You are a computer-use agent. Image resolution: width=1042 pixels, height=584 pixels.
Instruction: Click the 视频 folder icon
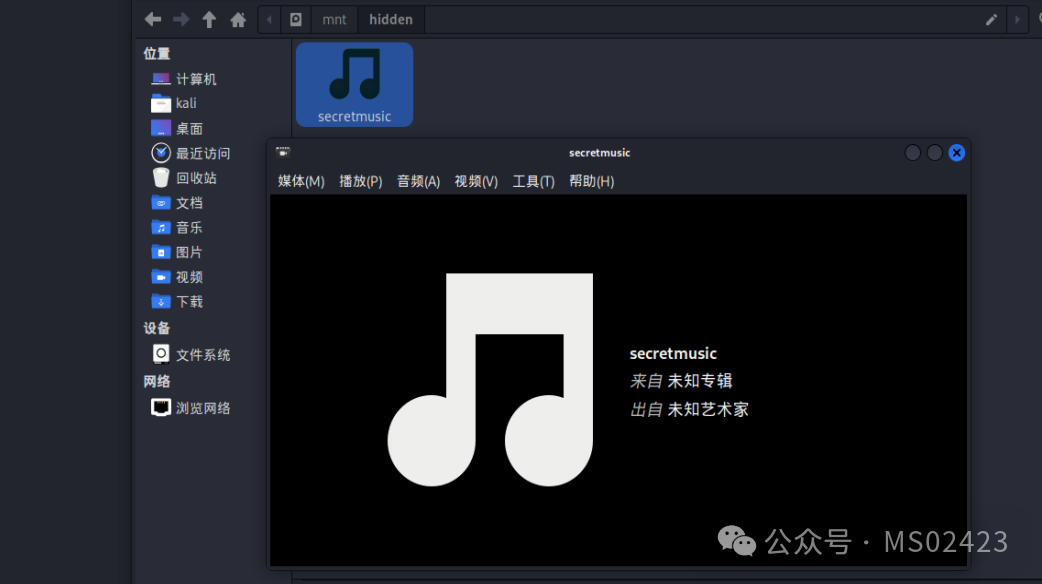pyautogui.click(x=161, y=276)
